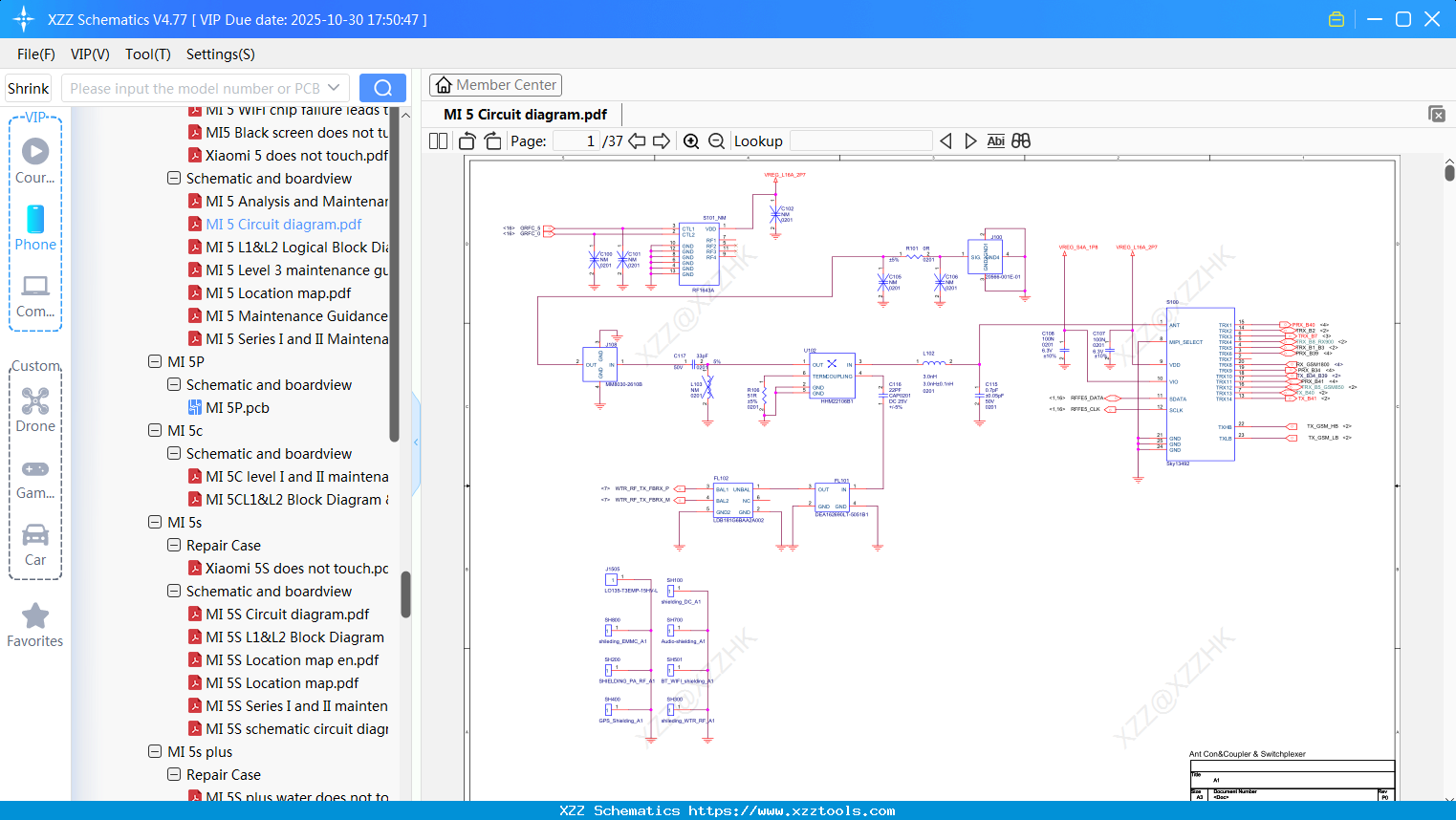Image resolution: width=1456 pixels, height=820 pixels.
Task: Click the zoom-out icon in the PDF toolbar
Action: 715,140
